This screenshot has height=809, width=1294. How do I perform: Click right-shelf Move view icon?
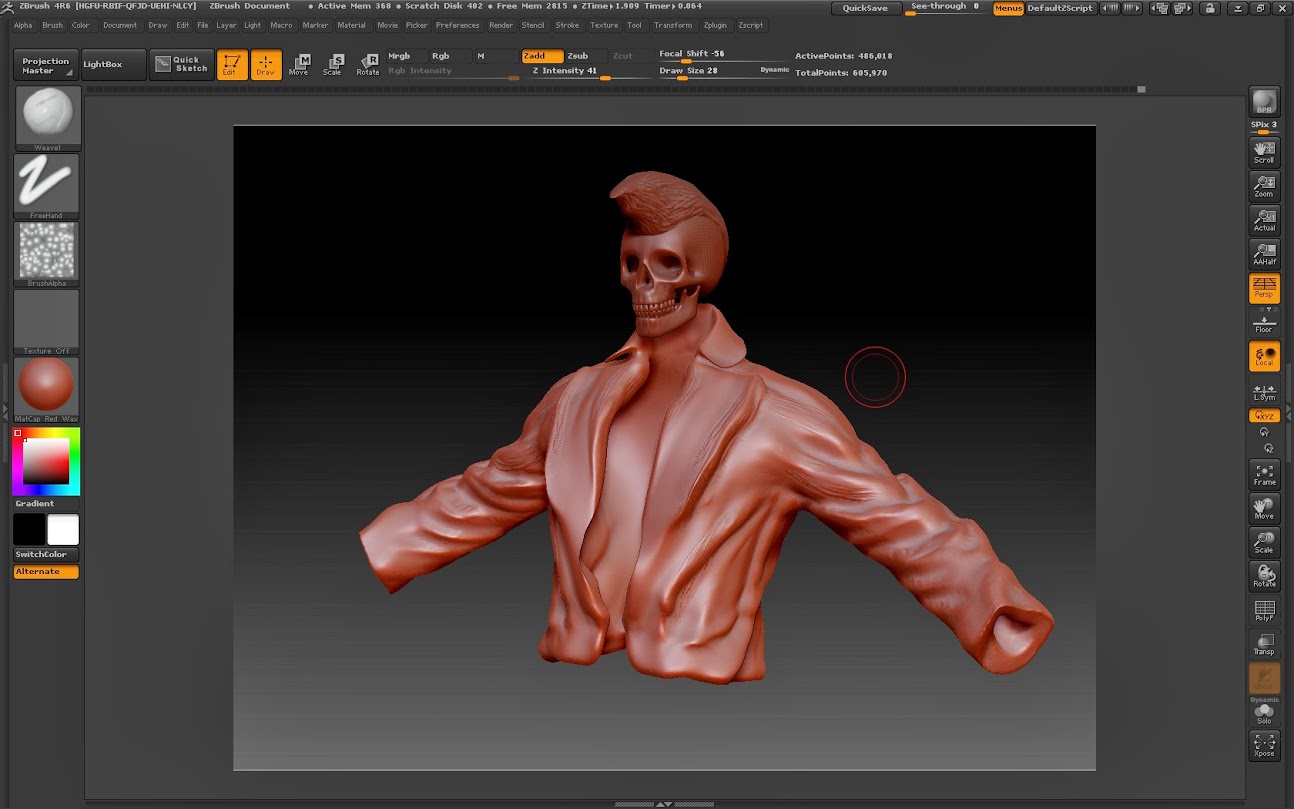(x=1264, y=509)
